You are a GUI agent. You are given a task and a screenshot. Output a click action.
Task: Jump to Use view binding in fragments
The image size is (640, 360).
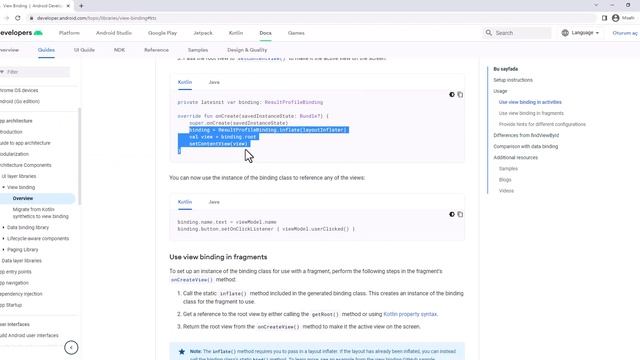(x=531, y=113)
